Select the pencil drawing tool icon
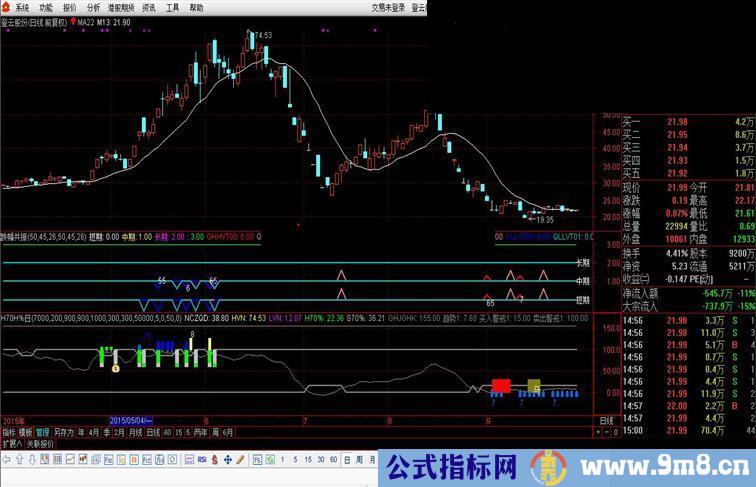The image size is (756, 487). point(239,460)
